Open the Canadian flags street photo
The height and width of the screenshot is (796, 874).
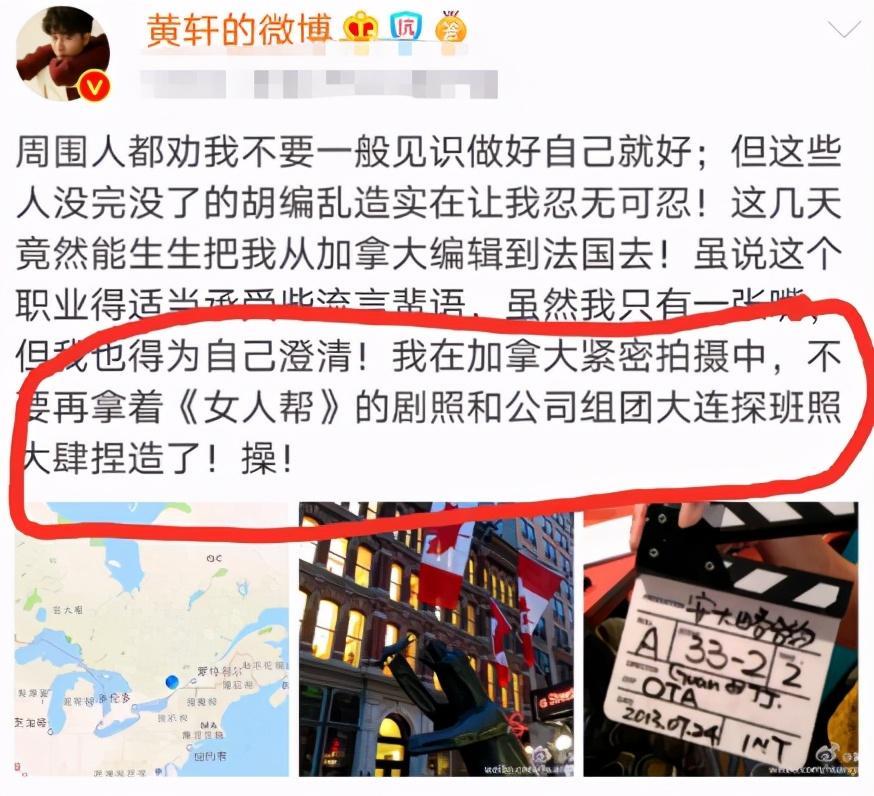(x=436, y=639)
